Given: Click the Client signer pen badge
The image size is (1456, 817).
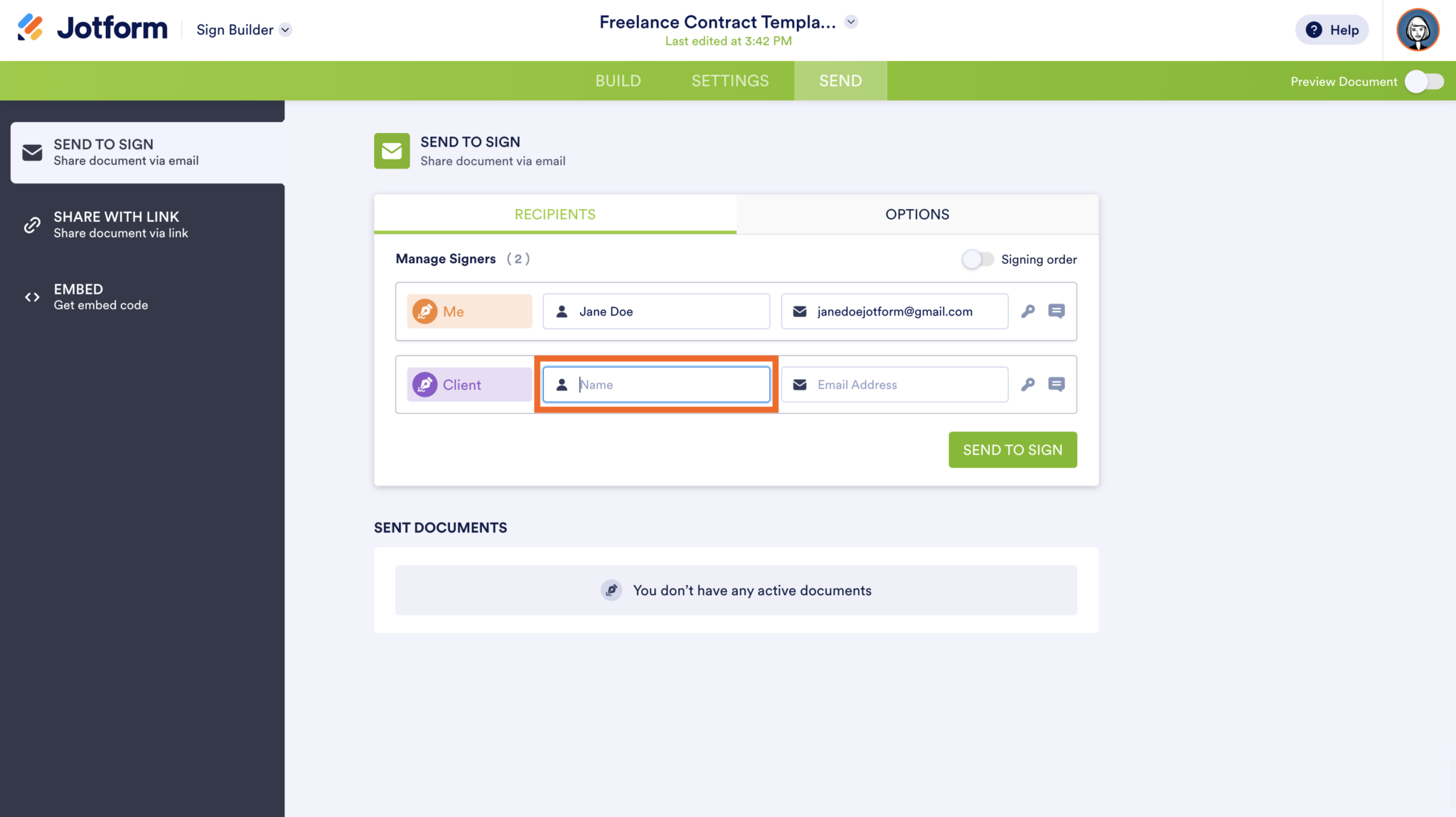Looking at the screenshot, I should click(424, 384).
